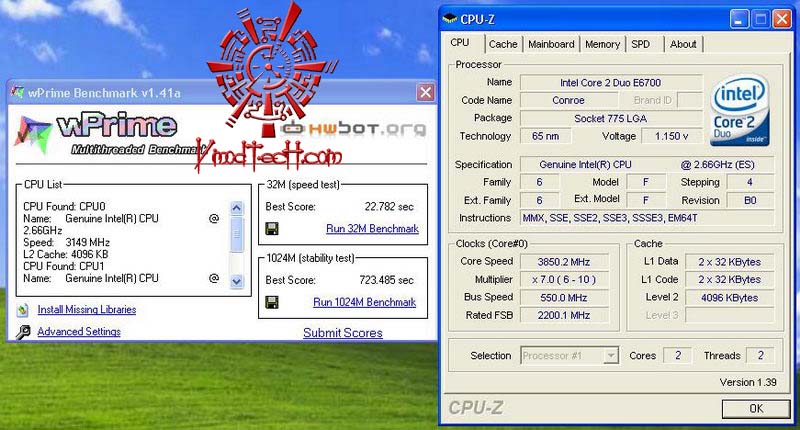The height and width of the screenshot is (430, 800).
Task: Click the 32M best score 22.782 sec
Action: pos(389,207)
